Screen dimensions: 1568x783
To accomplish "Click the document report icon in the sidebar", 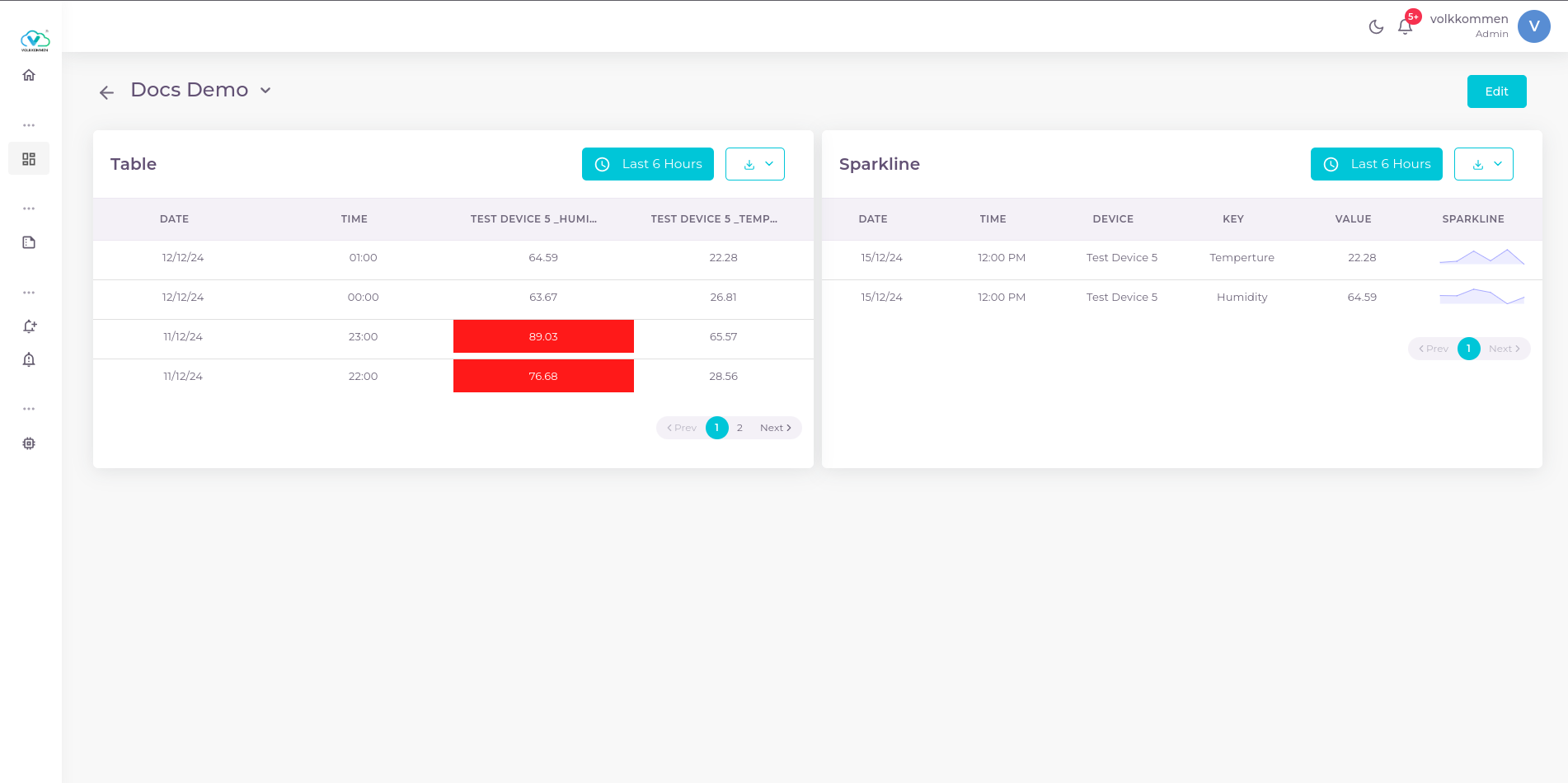I will click(x=29, y=242).
